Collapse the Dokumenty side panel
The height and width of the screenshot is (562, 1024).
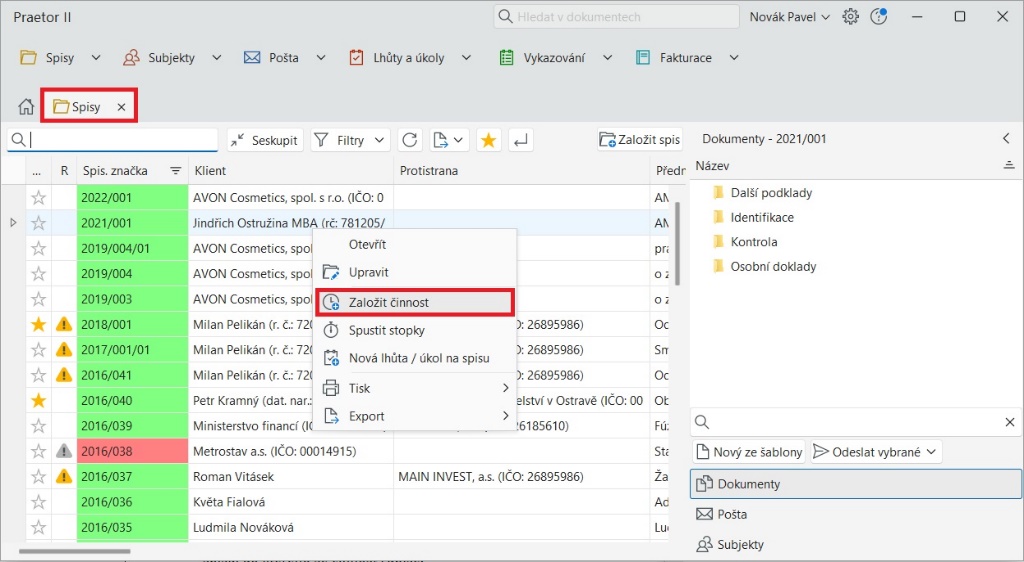click(x=1006, y=139)
